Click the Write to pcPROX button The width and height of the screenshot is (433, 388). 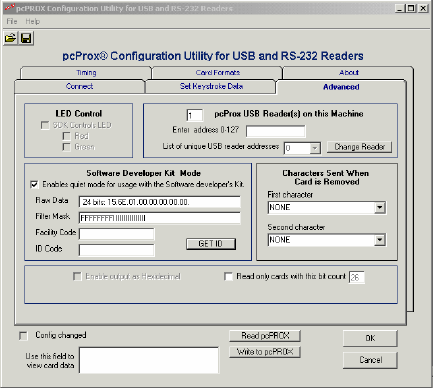coord(265,352)
